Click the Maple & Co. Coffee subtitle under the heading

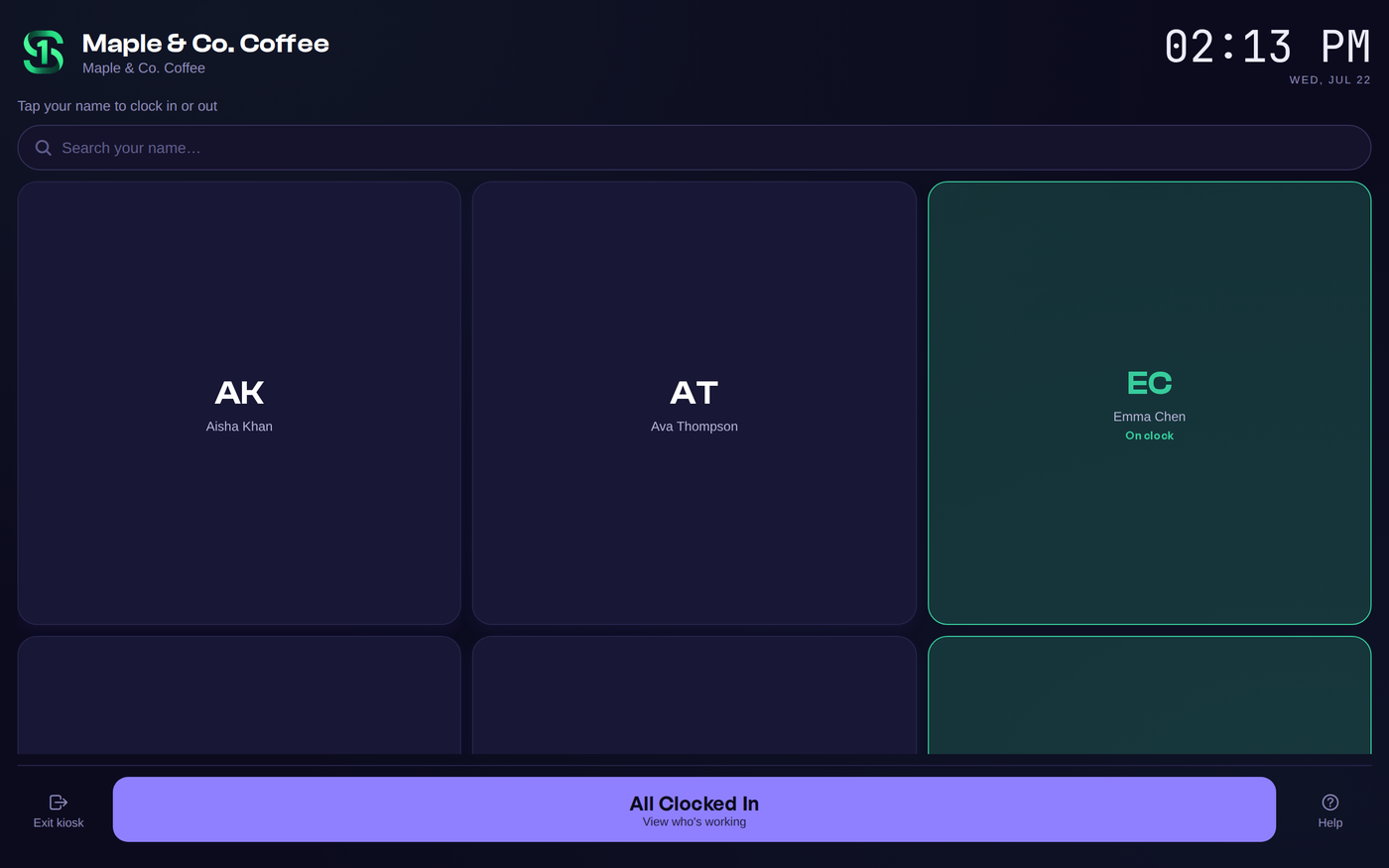(x=144, y=68)
